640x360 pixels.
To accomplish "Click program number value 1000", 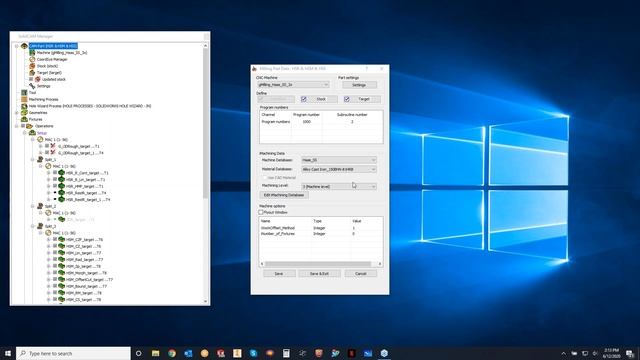I will tap(307, 122).
